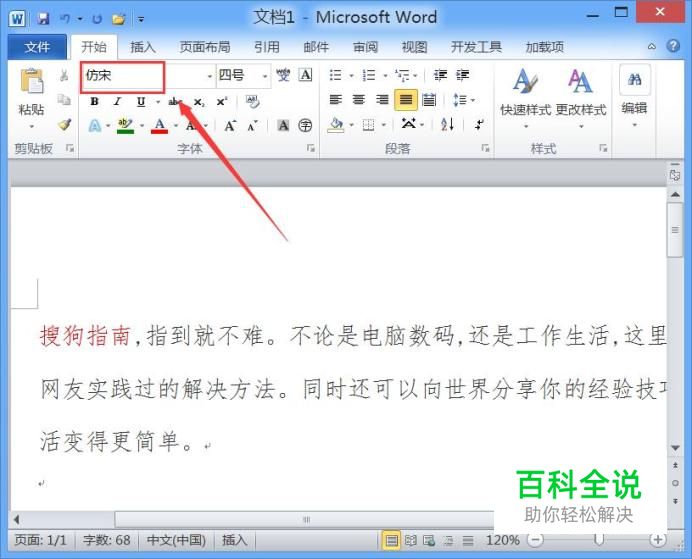
Task: Open the line spacing dropdown
Action: click(x=473, y=100)
